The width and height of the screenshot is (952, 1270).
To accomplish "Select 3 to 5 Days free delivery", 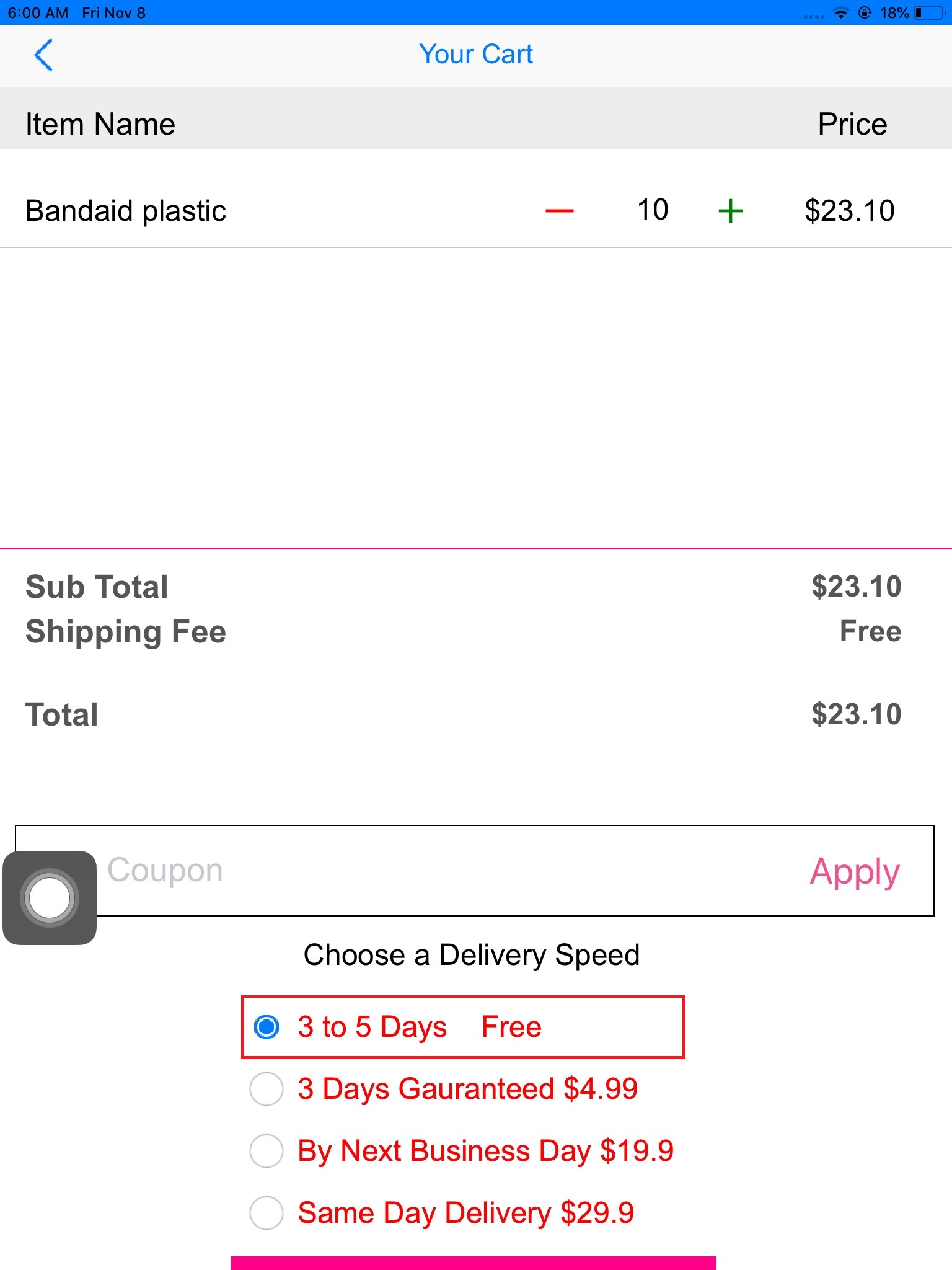I will [267, 1027].
